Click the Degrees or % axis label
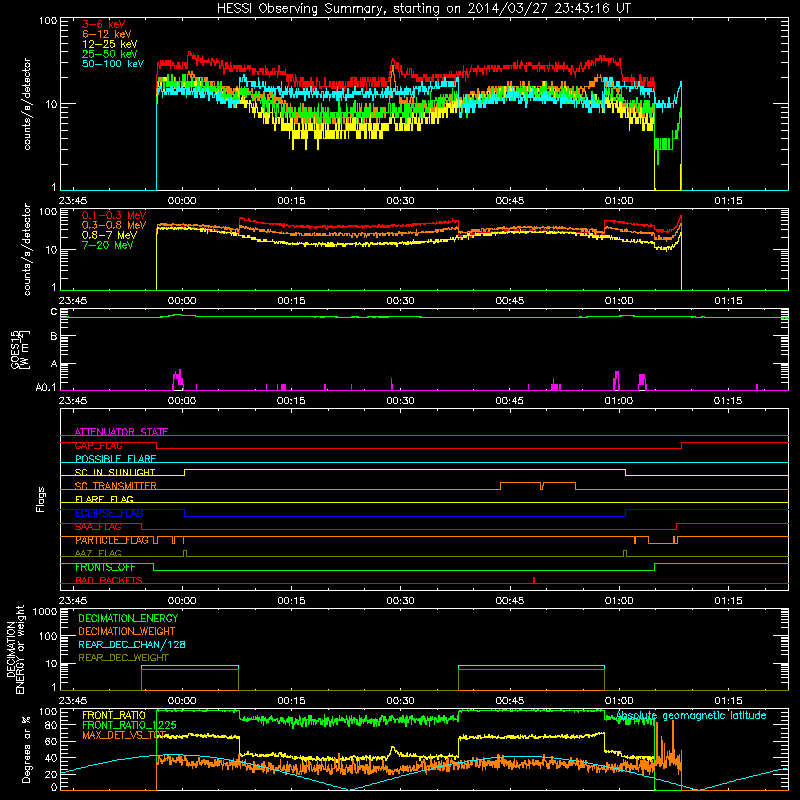The height and width of the screenshot is (800, 800). (x=26, y=749)
